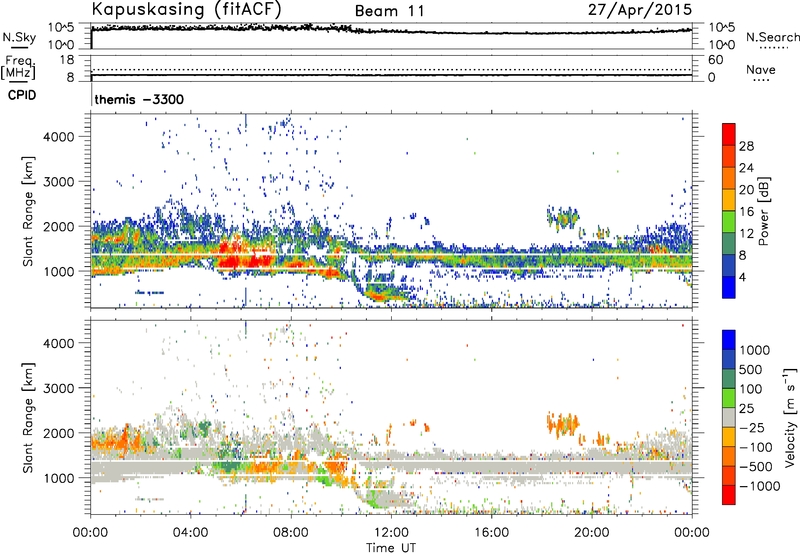The image size is (800, 554).
Task: Click the date '27/Apr/2015'
Action: [640, 10]
